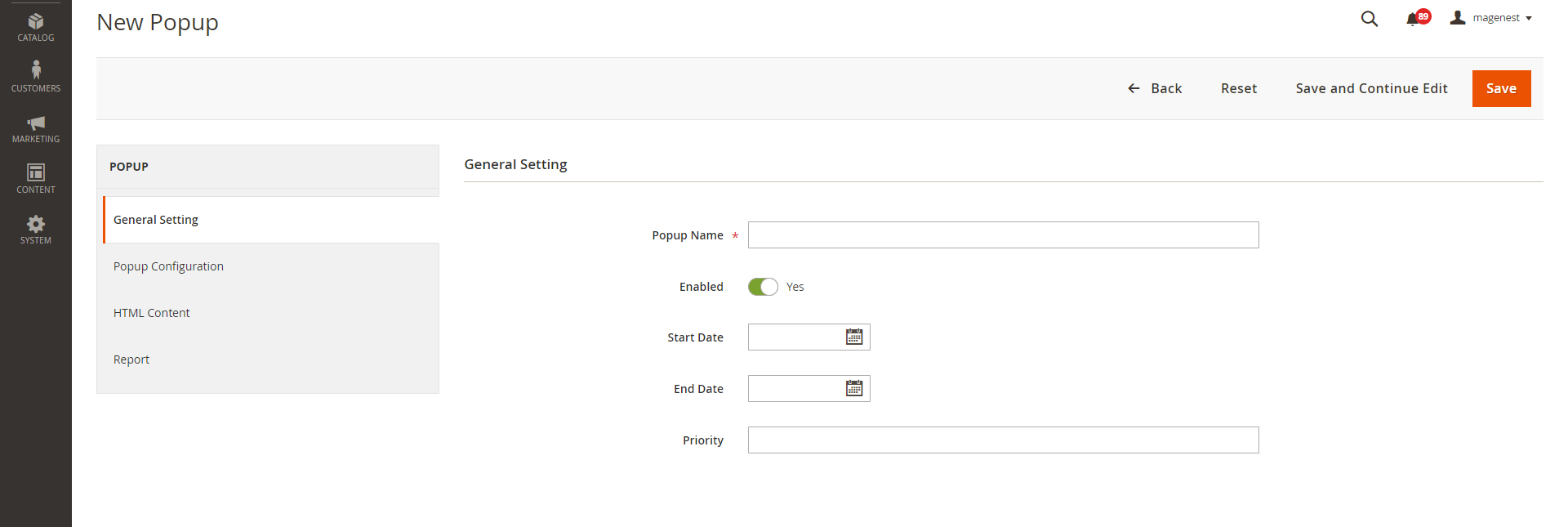This screenshot has width=1568, height=527.
Task: Open the System sidebar menu
Action: (36, 230)
